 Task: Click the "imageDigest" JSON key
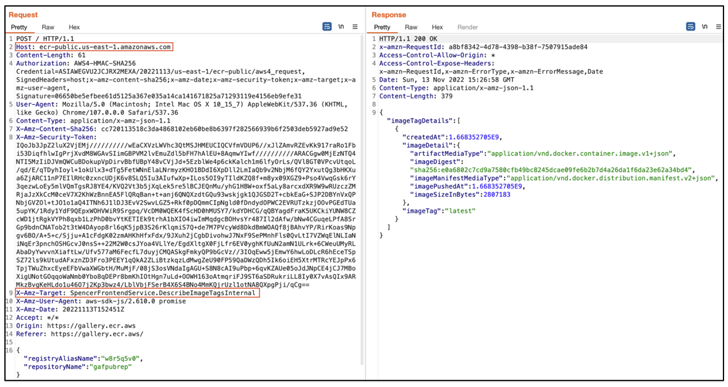coord(435,162)
